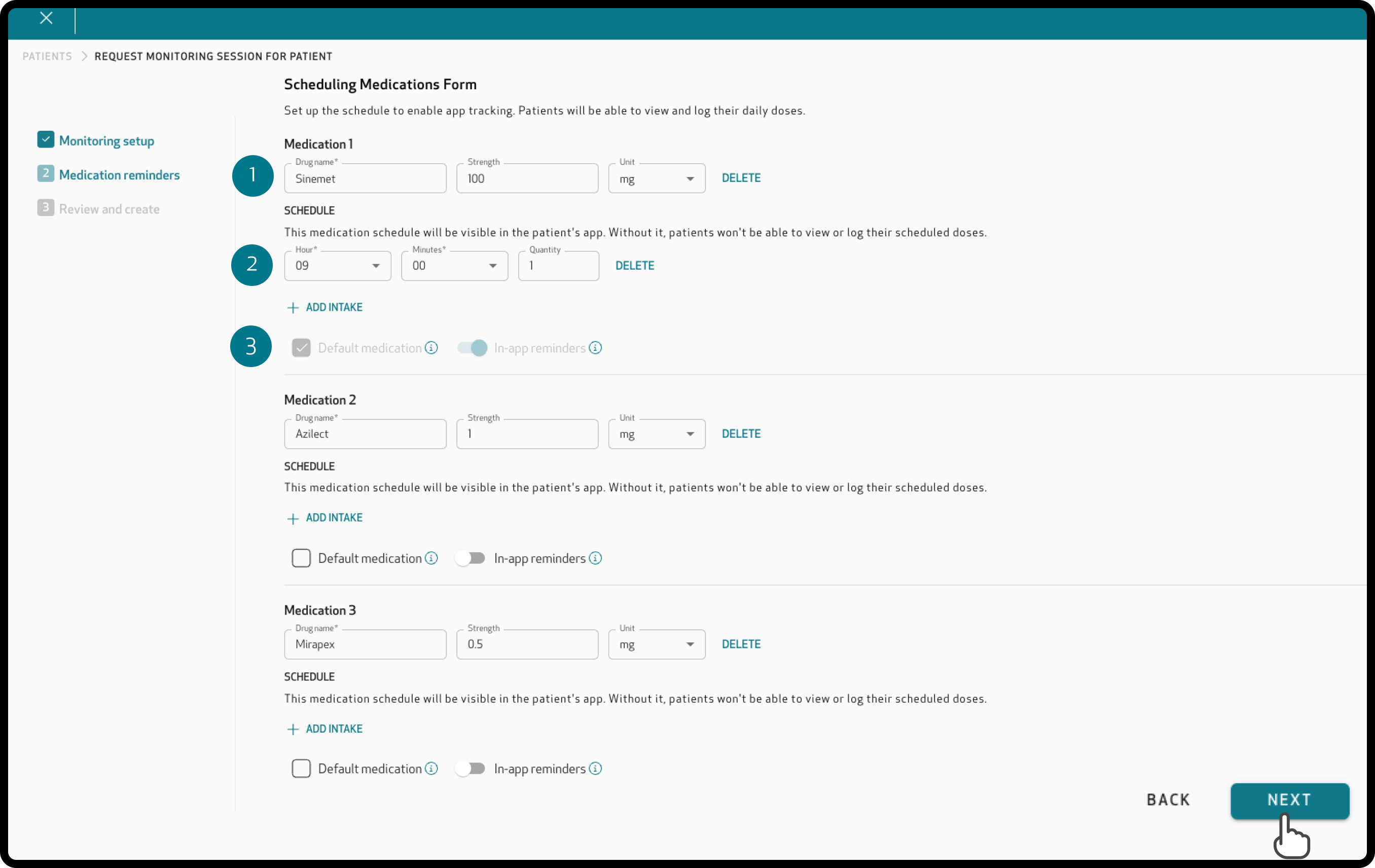Click the step 3 Review and create number icon
The height and width of the screenshot is (868, 1375).
click(46, 207)
